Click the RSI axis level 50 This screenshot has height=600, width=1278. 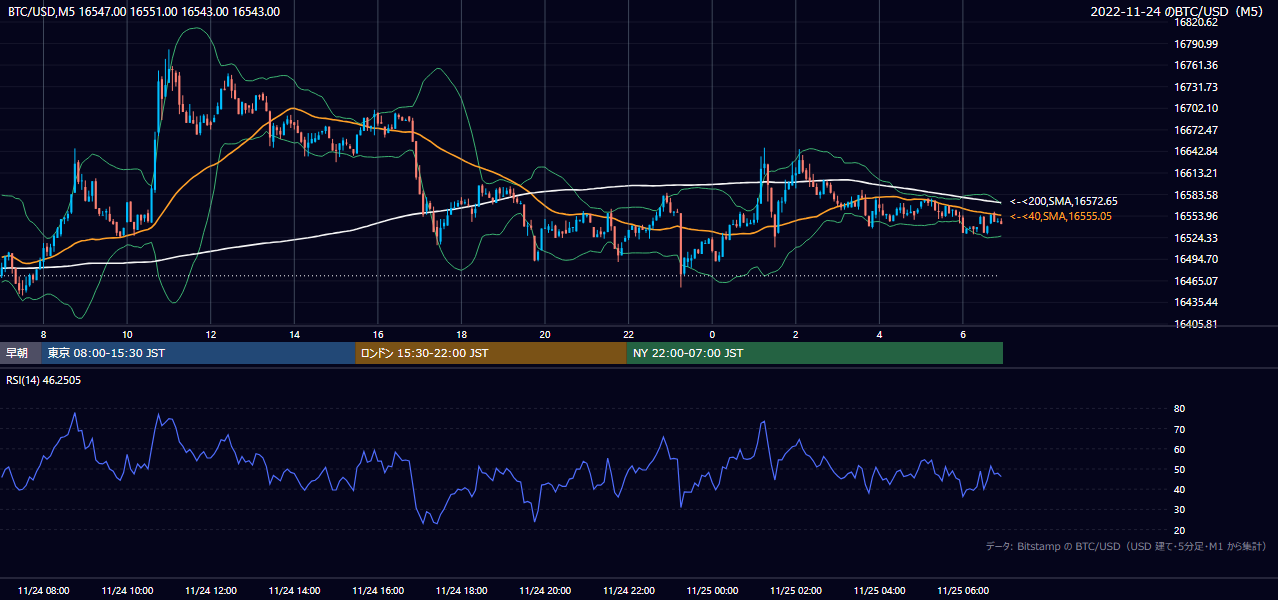[x=1179, y=470]
